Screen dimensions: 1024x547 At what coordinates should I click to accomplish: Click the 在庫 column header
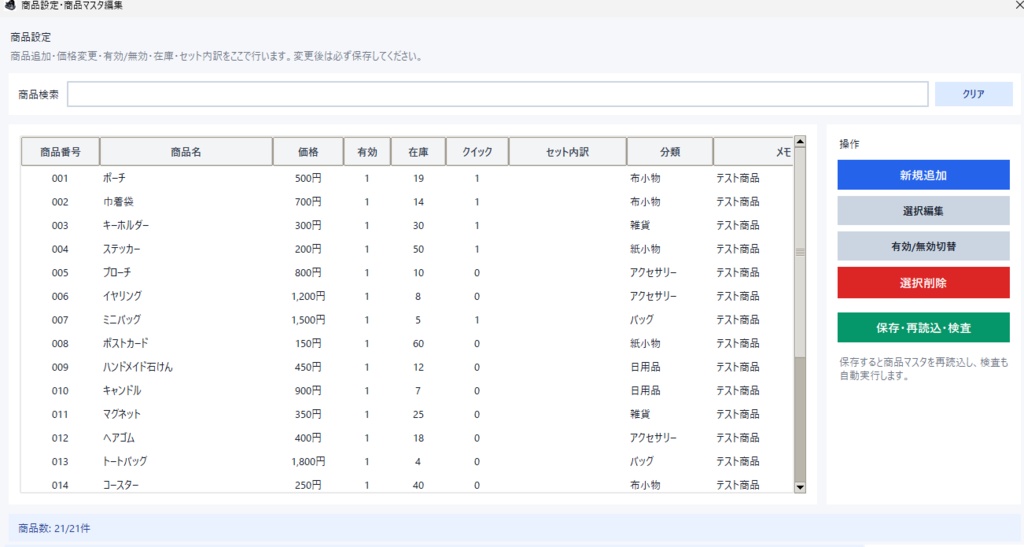pos(418,151)
